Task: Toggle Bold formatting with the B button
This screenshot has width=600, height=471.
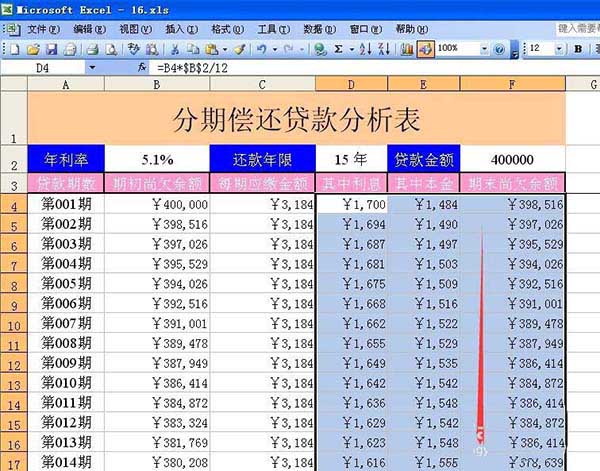Action: pos(579,49)
